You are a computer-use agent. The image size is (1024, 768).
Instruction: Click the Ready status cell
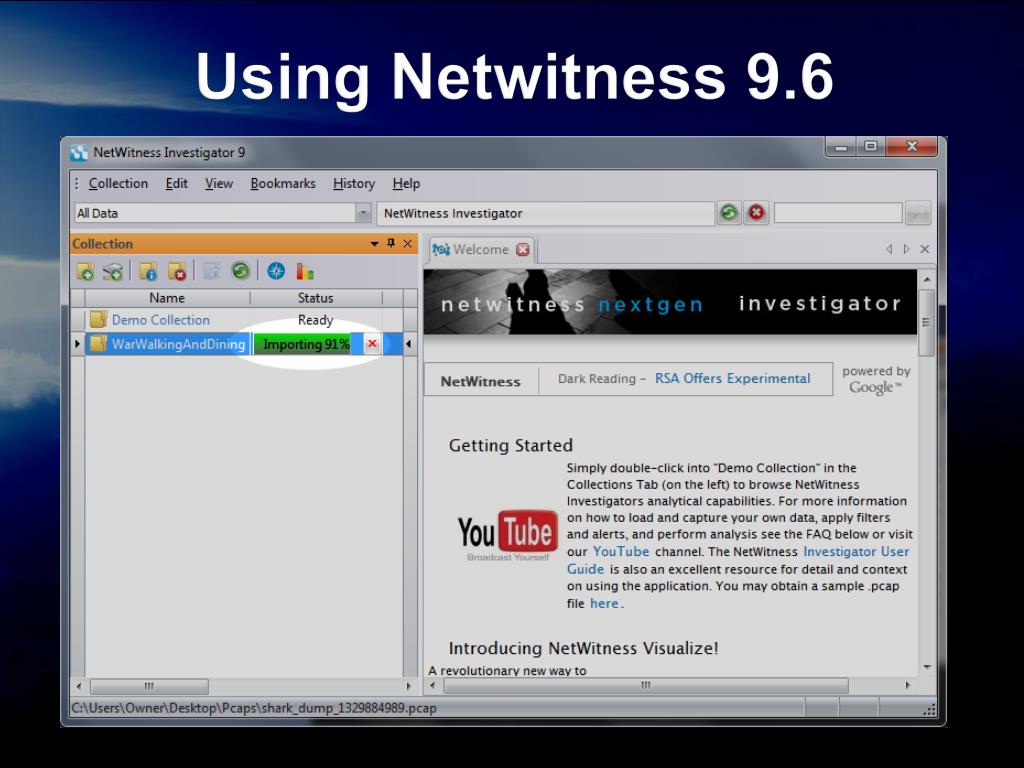(x=316, y=319)
